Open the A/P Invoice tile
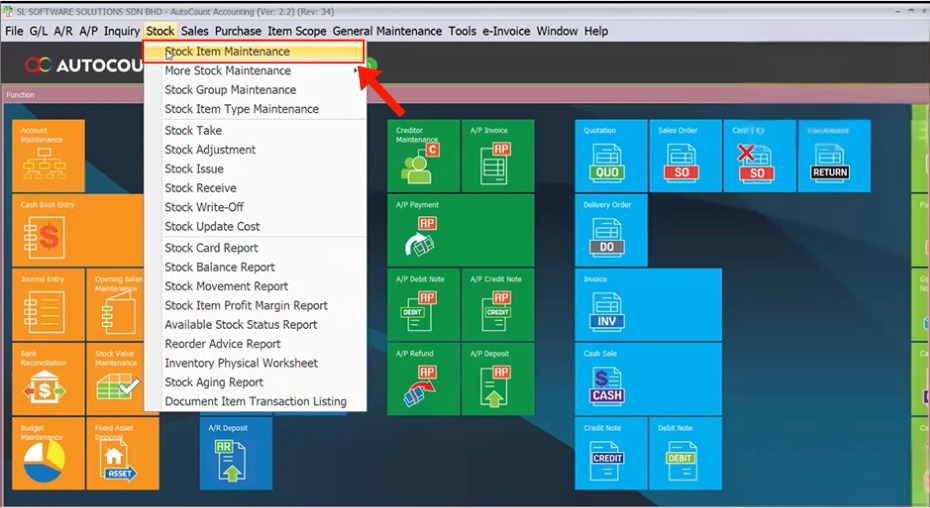 [498, 156]
